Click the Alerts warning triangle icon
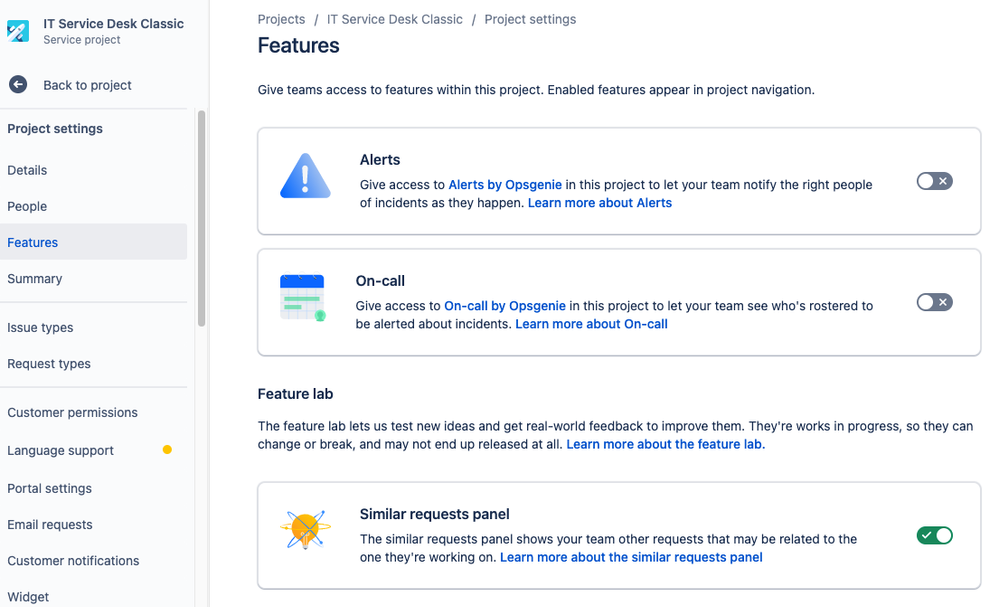This screenshot has width=999, height=607. coord(305,178)
